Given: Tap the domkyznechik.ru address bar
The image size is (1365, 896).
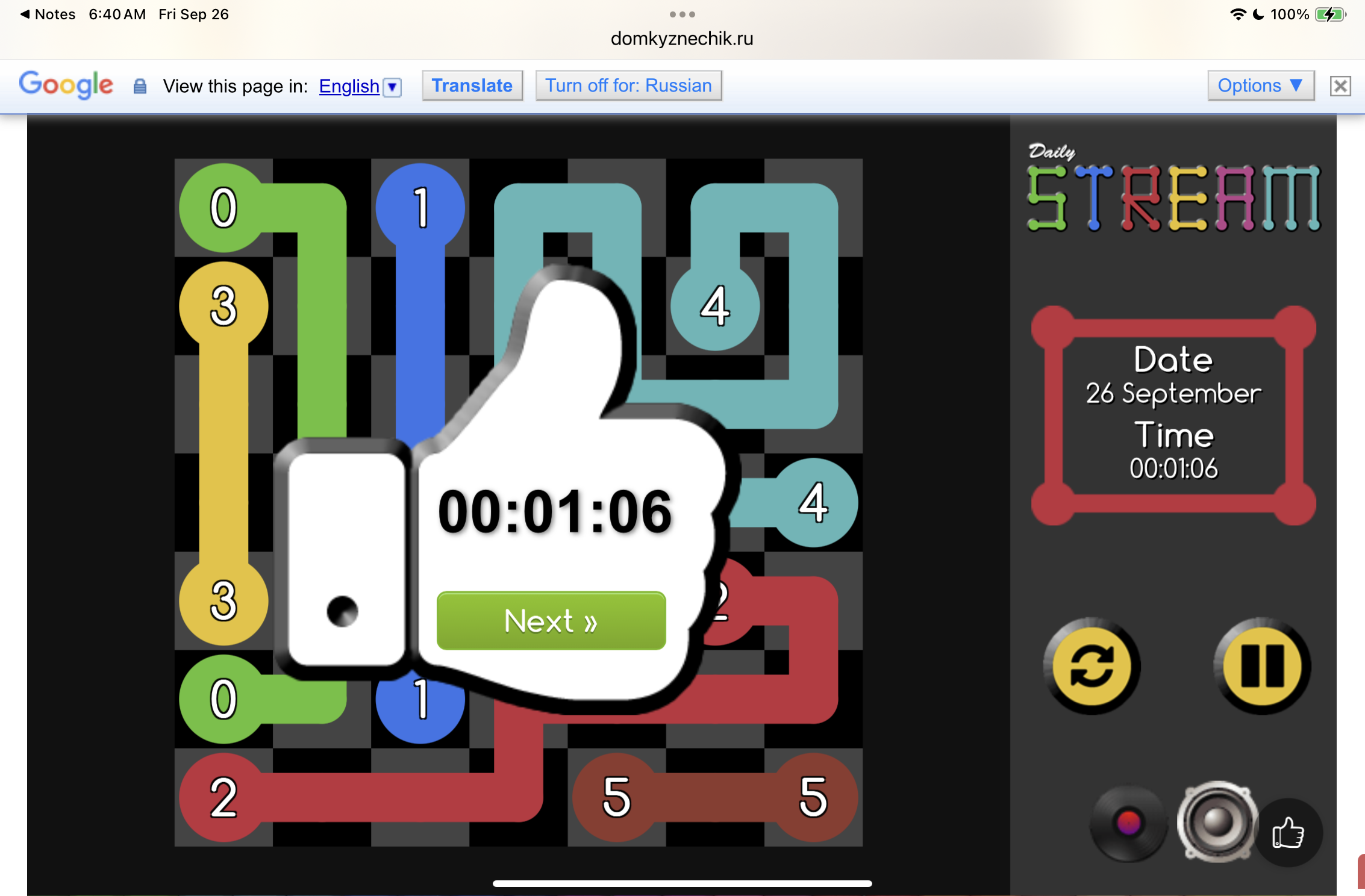Looking at the screenshot, I should pos(682,39).
